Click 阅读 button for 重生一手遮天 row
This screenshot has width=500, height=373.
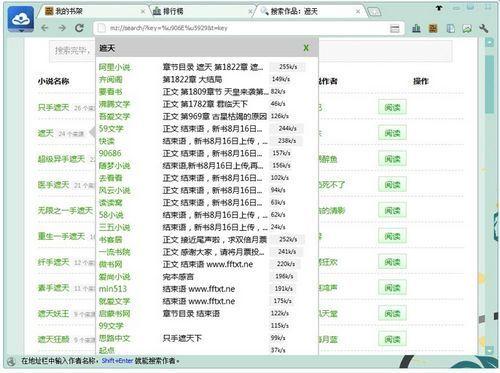click(x=392, y=236)
